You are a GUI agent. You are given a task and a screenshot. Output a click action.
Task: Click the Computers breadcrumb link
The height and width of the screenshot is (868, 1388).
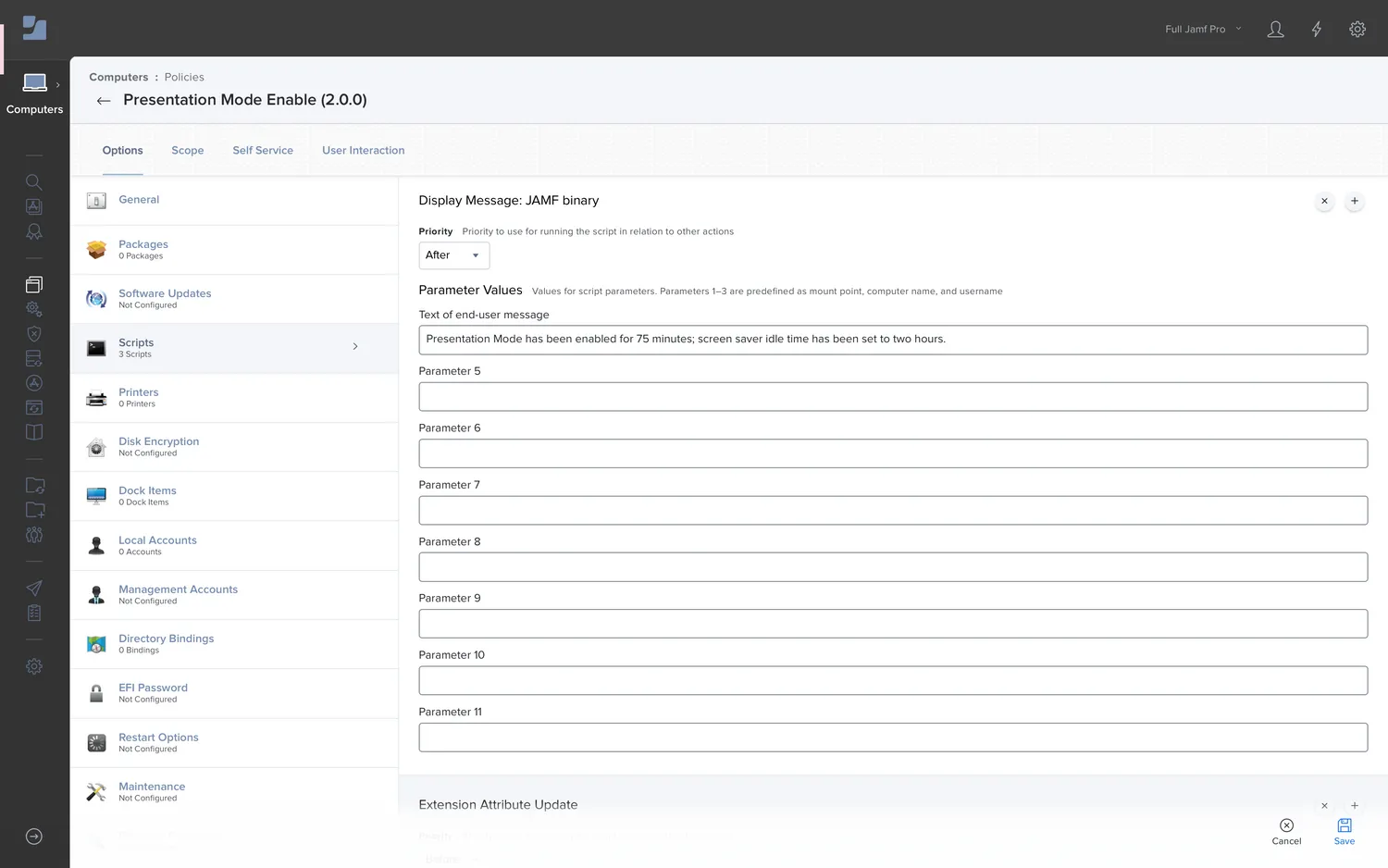coord(118,78)
